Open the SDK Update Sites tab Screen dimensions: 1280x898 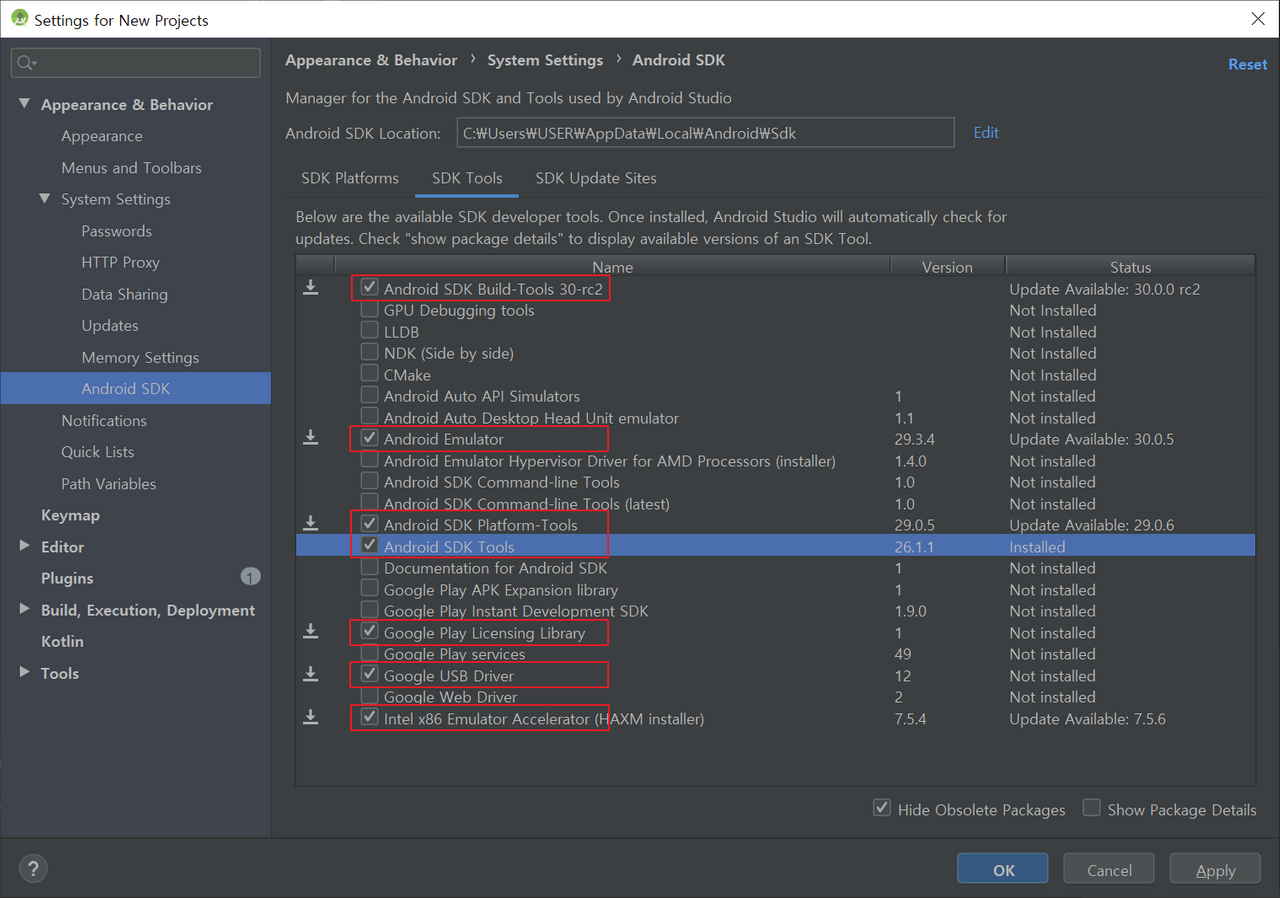[x=596, y=178]
